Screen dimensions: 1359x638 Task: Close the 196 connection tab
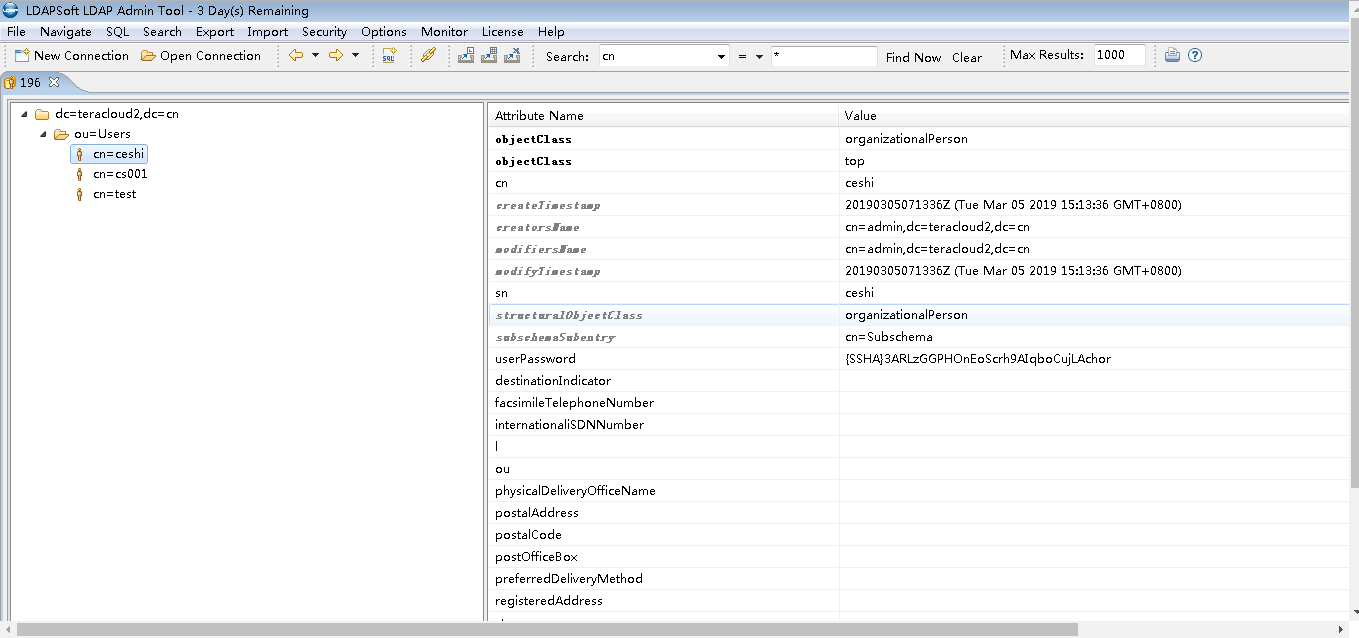coord(54,83)
